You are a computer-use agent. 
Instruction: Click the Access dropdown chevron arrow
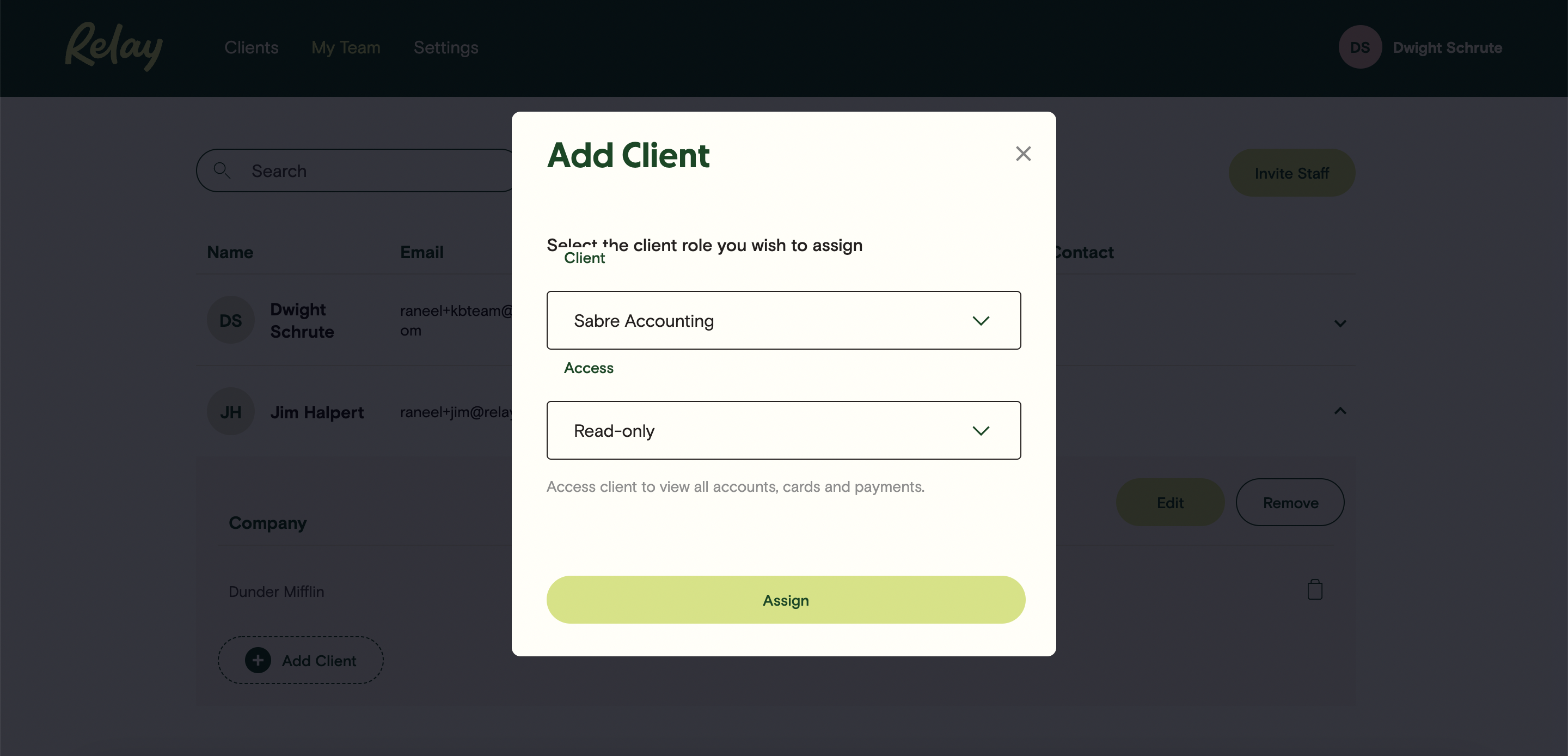(x=981, y=431)
